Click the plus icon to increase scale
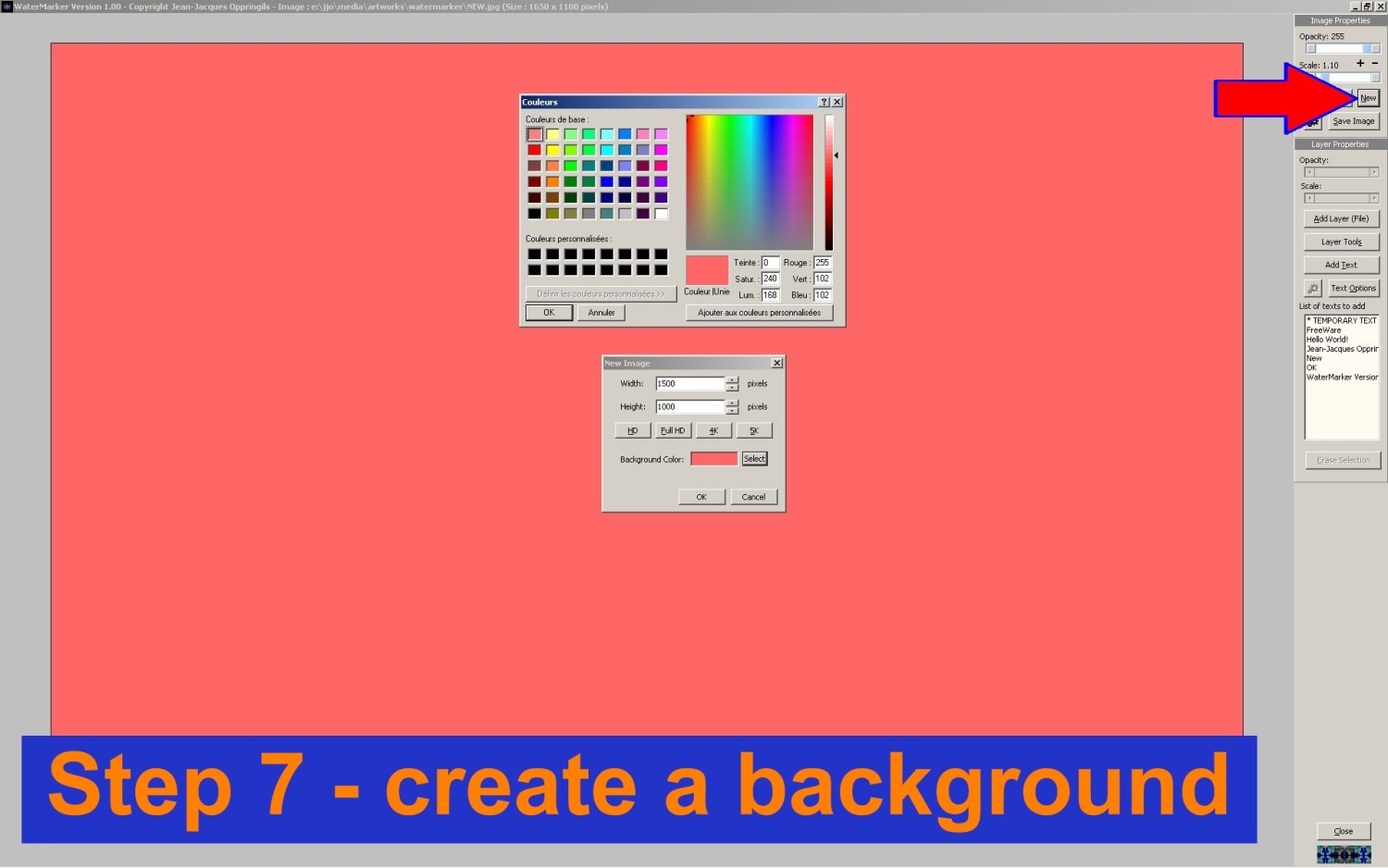 tap(1359, 64)
